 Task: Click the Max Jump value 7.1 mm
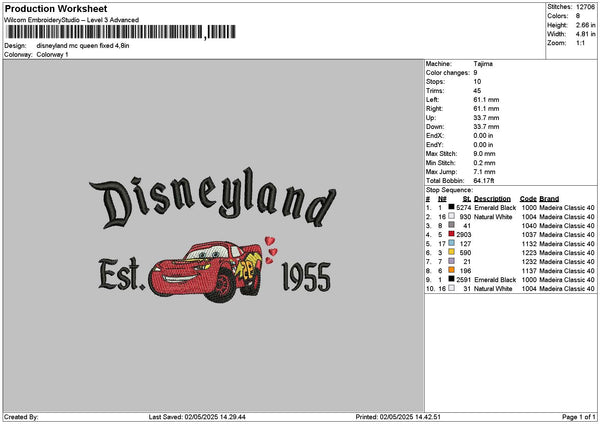tap(484, 172)
